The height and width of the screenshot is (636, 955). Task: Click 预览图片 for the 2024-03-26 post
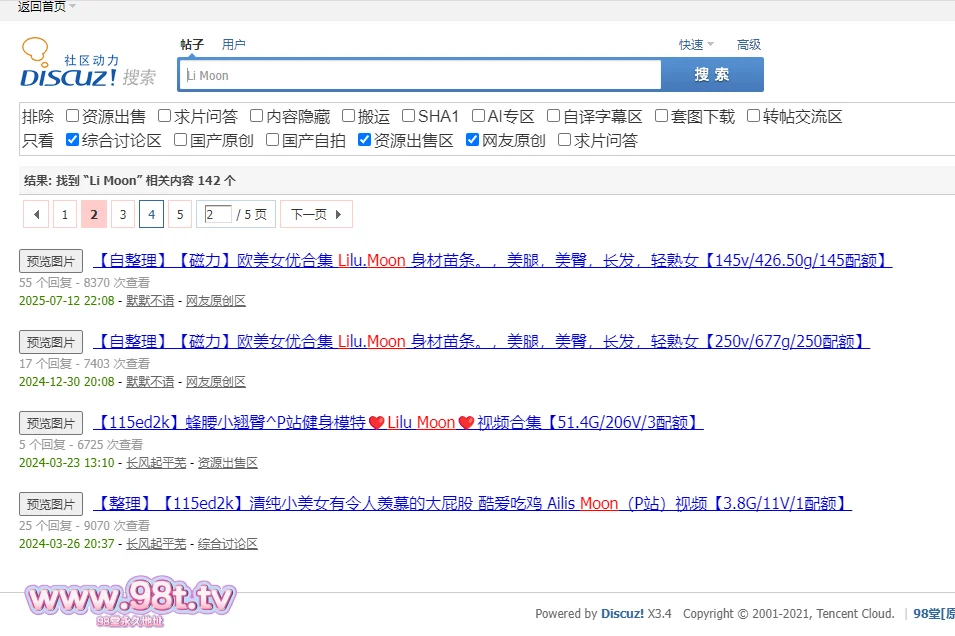tap(51, 504)
